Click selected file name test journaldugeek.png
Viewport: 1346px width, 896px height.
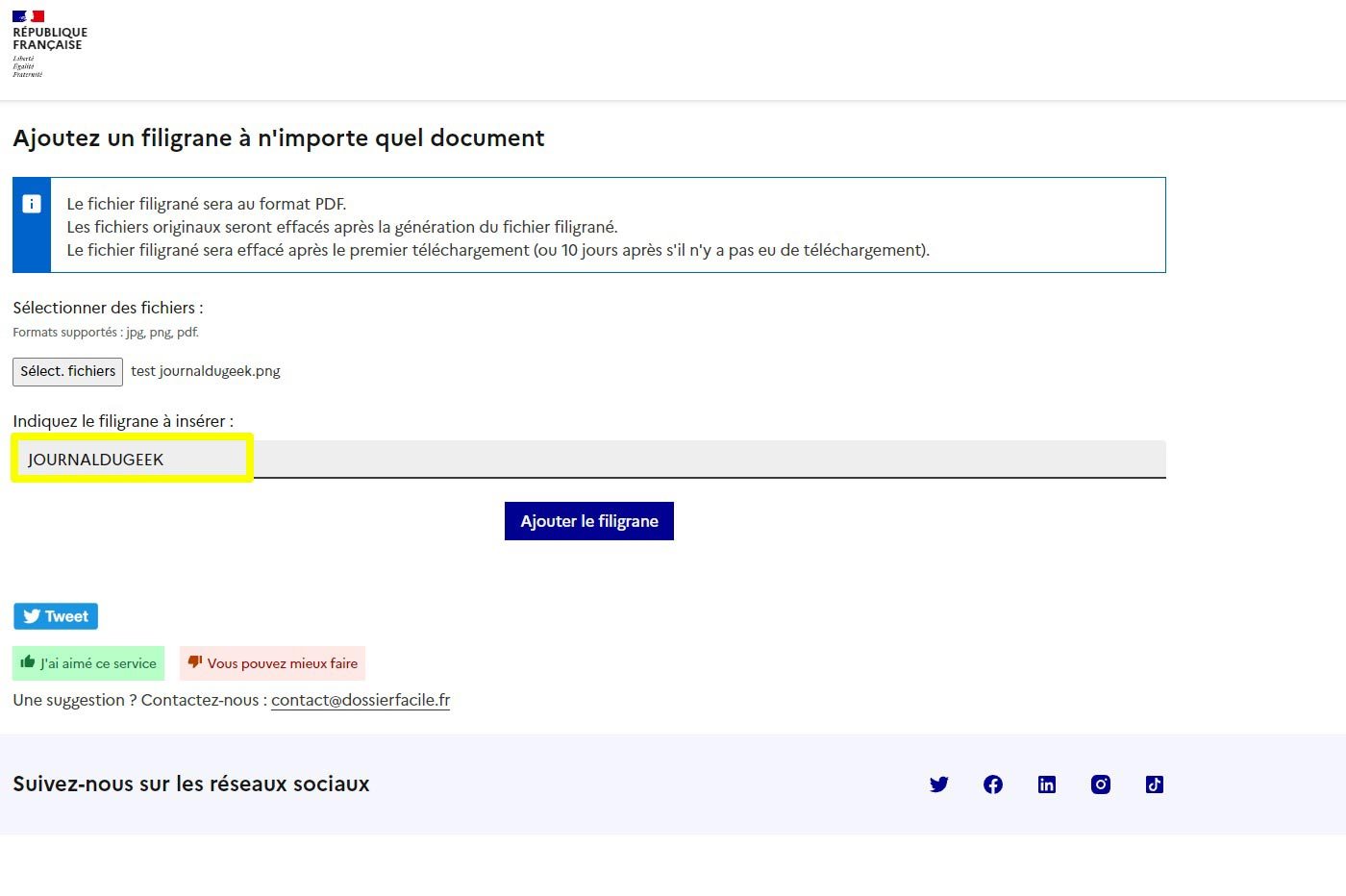click(x=206, y=371)
